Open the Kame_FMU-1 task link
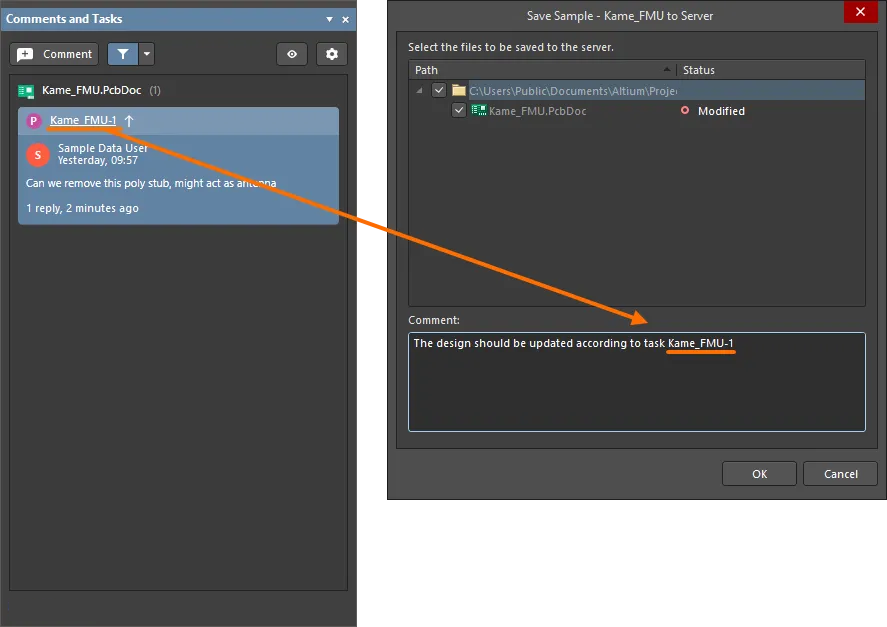This screenshot has width=887, height=627. tap(83, 121)
